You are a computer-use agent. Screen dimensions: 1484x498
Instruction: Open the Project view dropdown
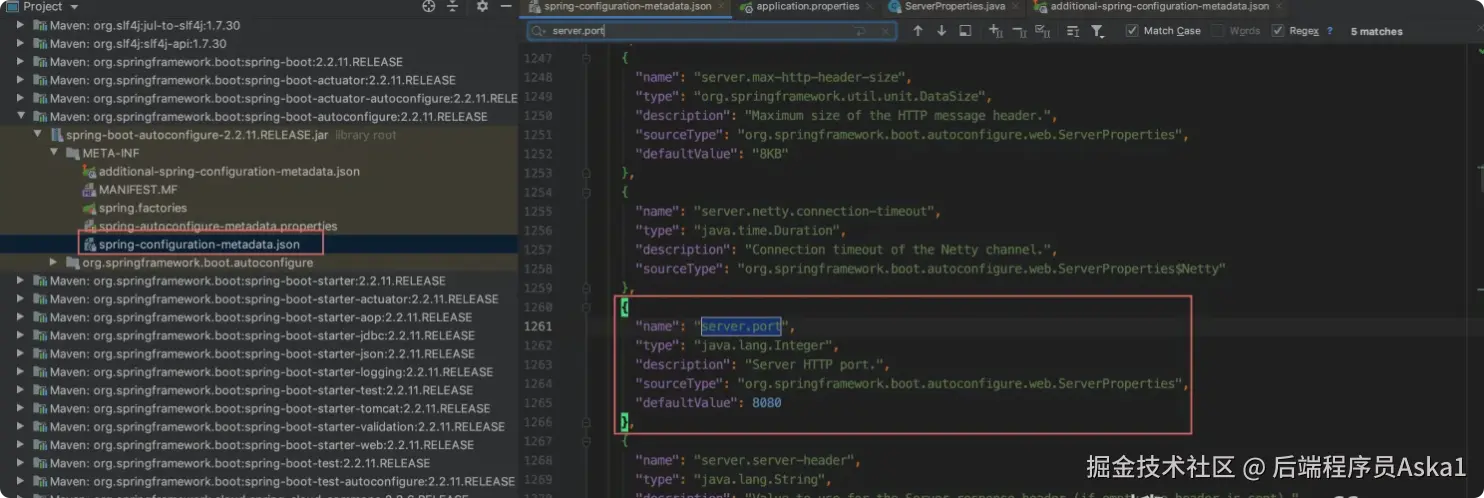(74, 6)
